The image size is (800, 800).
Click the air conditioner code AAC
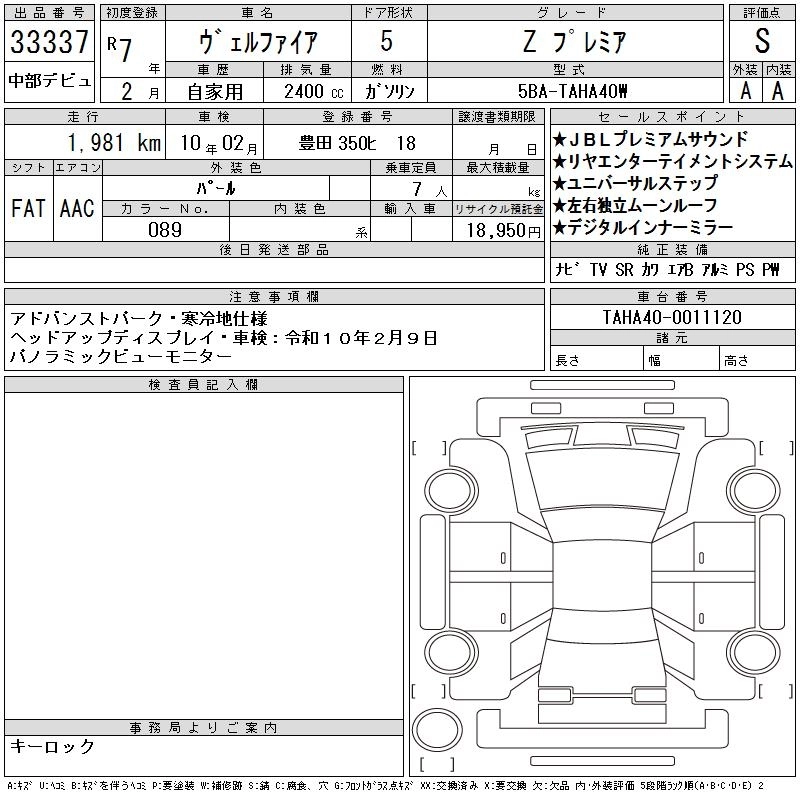(77, 208)
